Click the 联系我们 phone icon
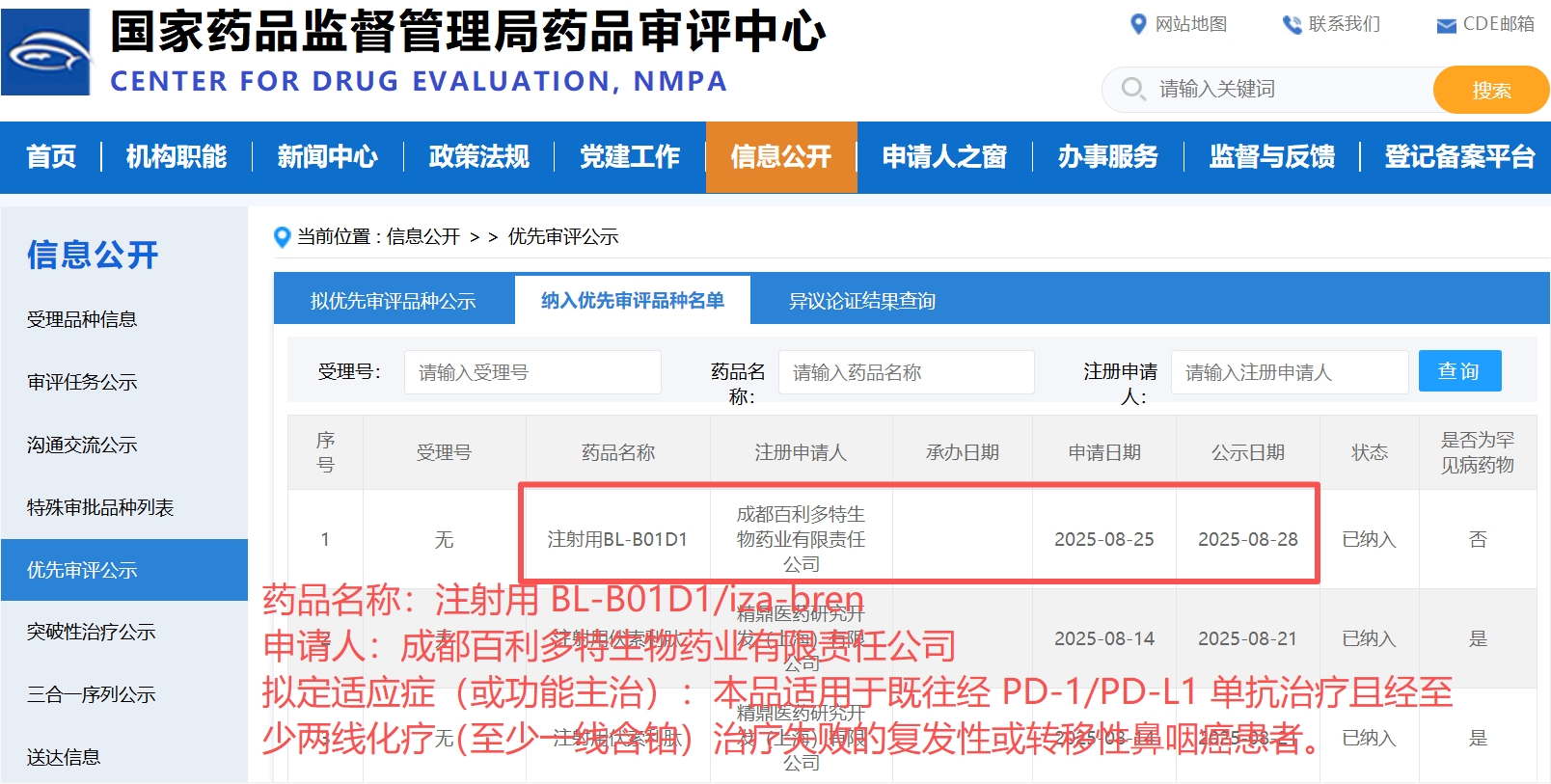Viewport: 1551px width, 784px height. [x=1292, y=25]
